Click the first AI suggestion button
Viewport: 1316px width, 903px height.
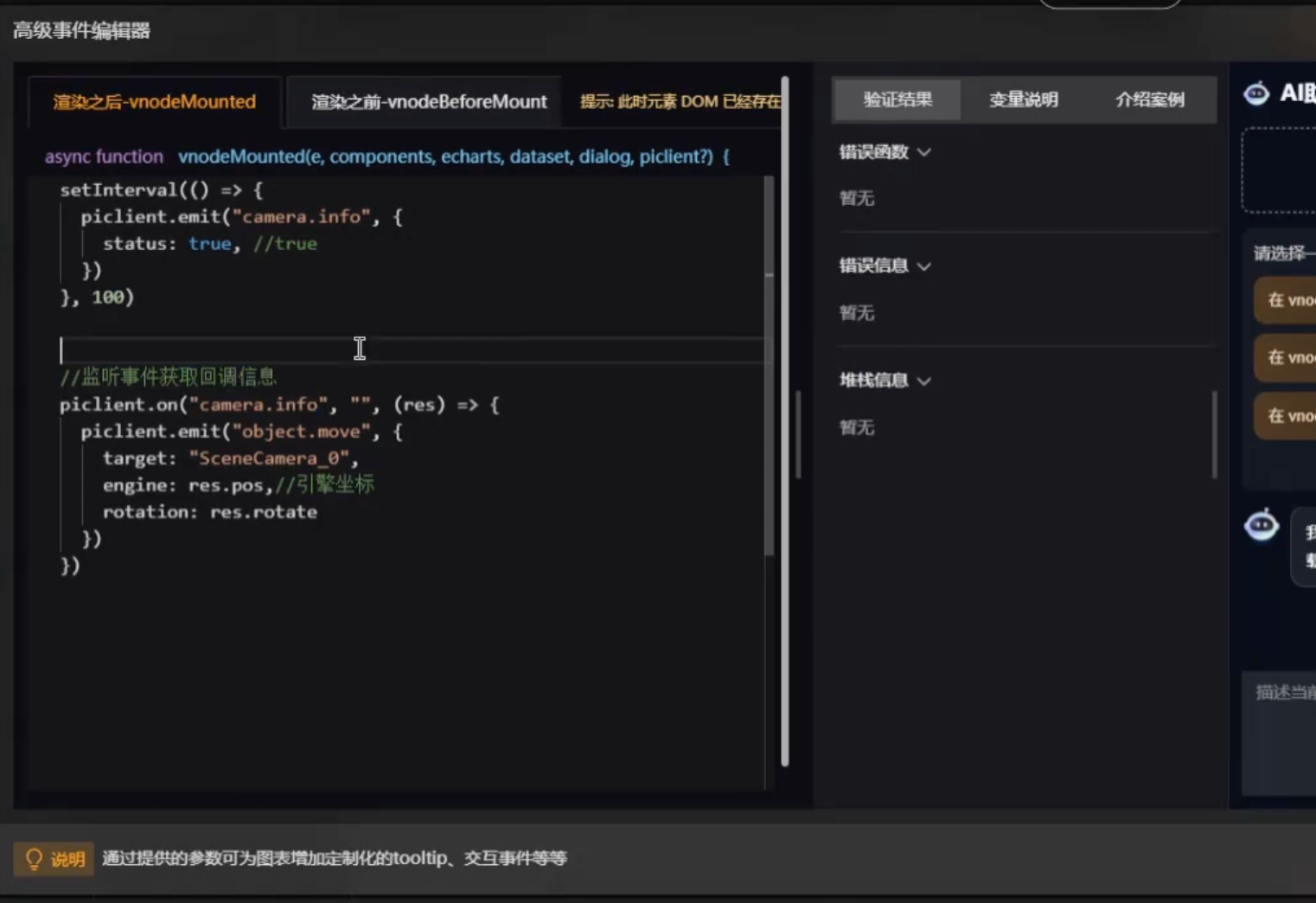(x=1285, y=300)
